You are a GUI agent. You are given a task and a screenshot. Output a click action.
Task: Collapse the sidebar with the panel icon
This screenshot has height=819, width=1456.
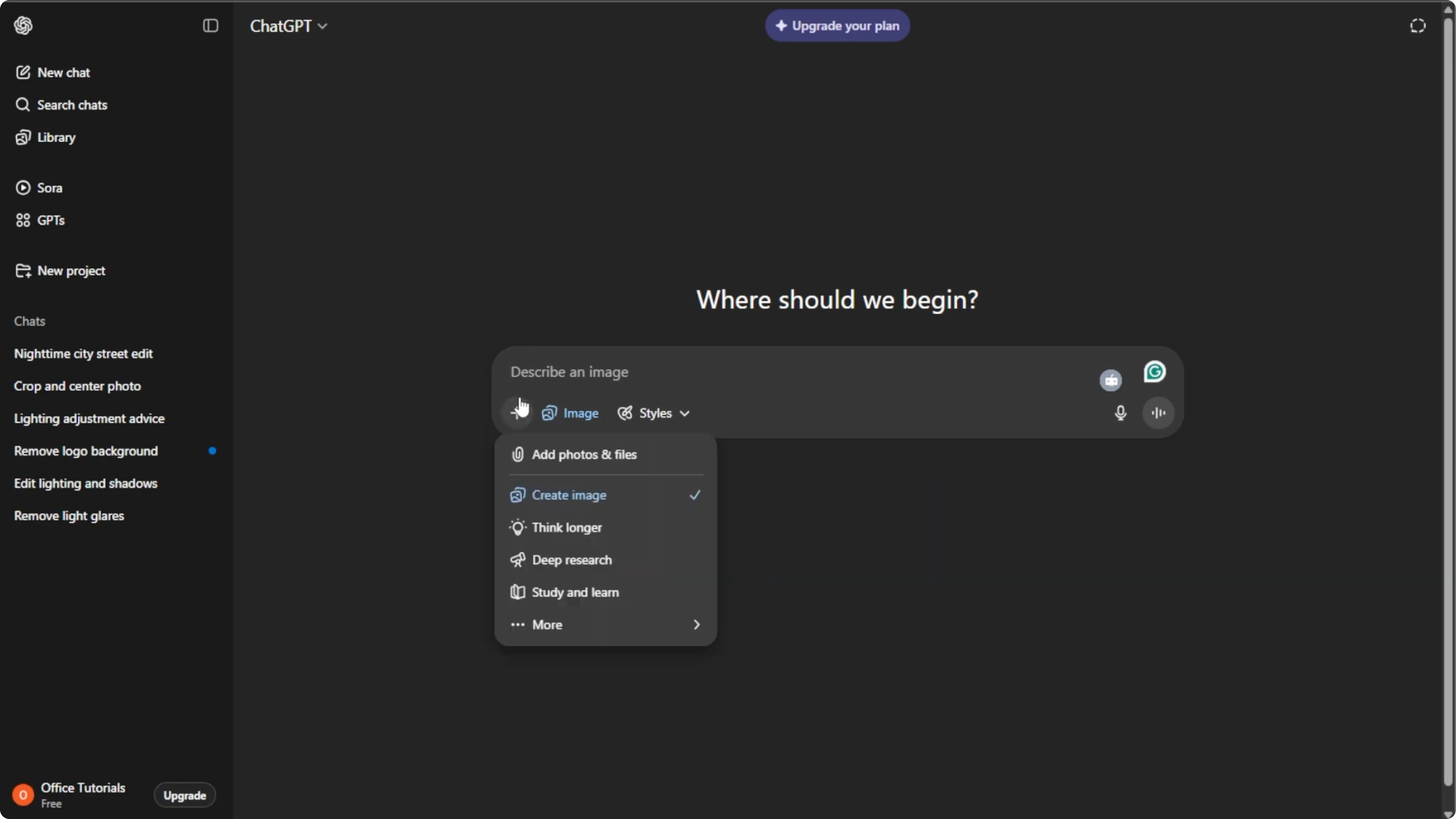click(210, 25)
